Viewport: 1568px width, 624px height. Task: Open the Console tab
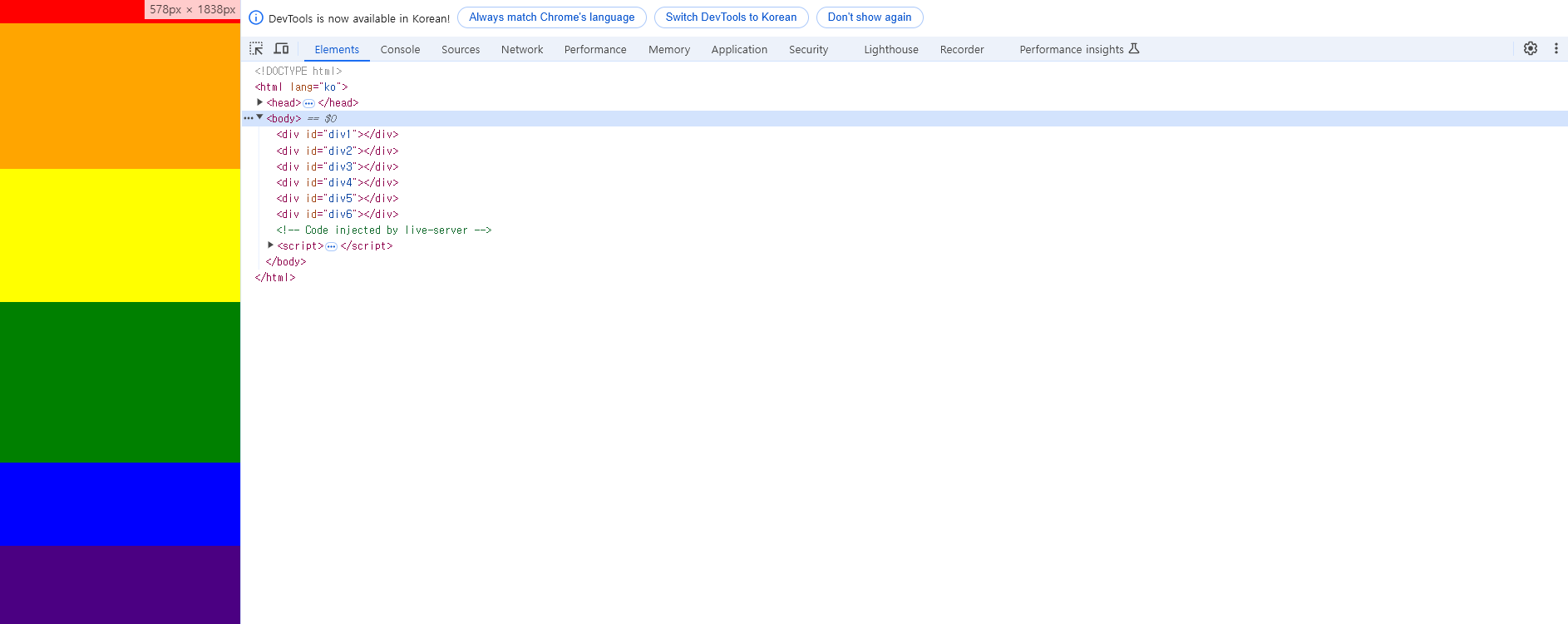[x=400, y=49]
